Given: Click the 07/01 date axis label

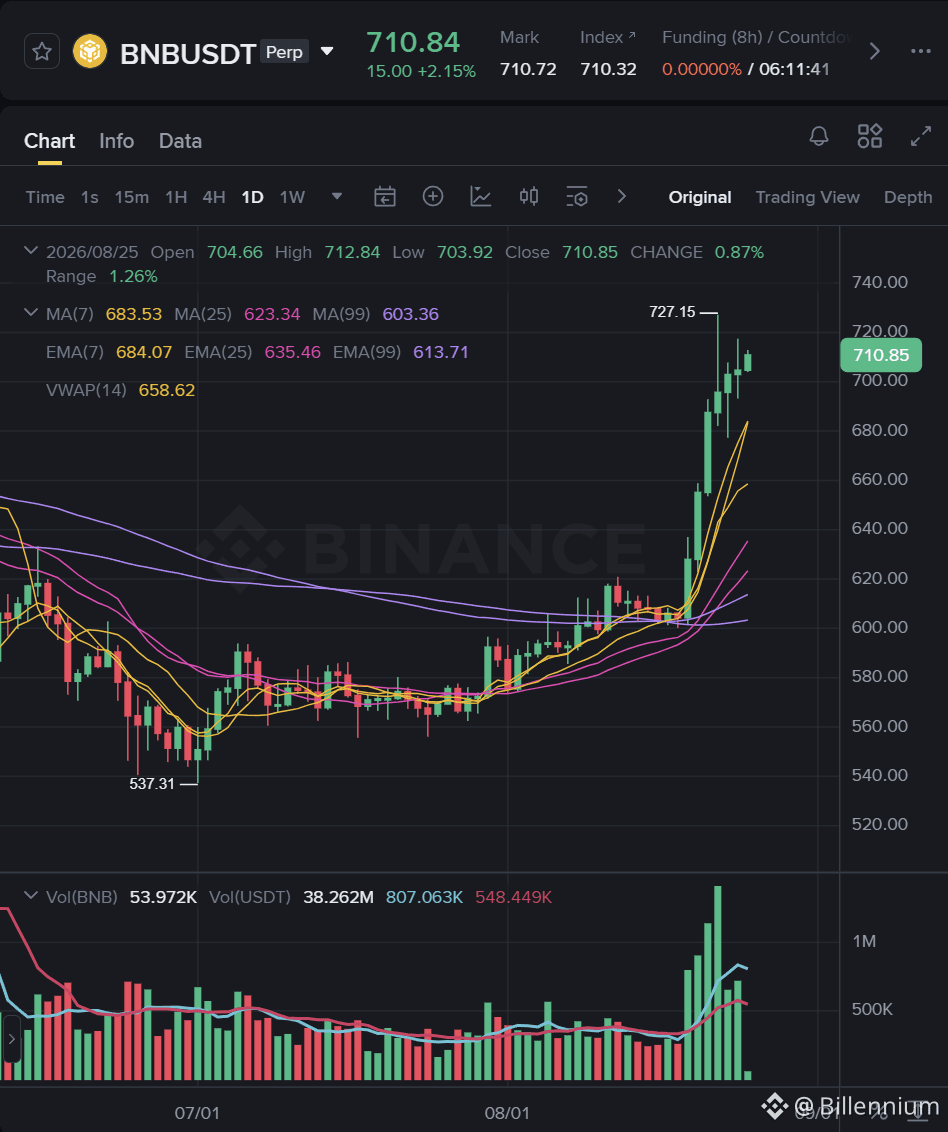Looking at the screenshot, I should click(197, 1113).
